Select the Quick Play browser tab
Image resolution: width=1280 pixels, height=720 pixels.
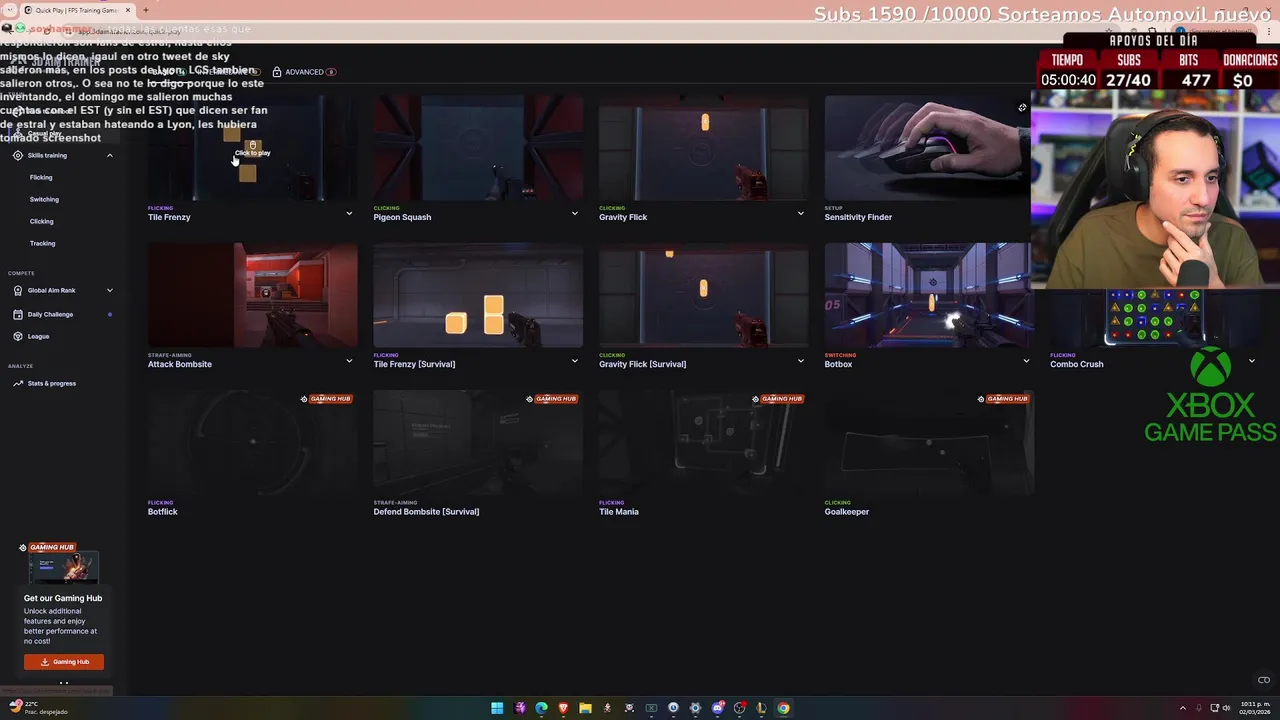tap(78, 10)
